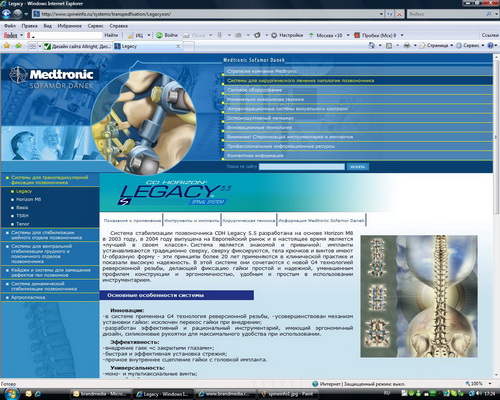Open the Файл menu
Image resolution: width=500 pixels, height=400 pixels.
[10, 26]
